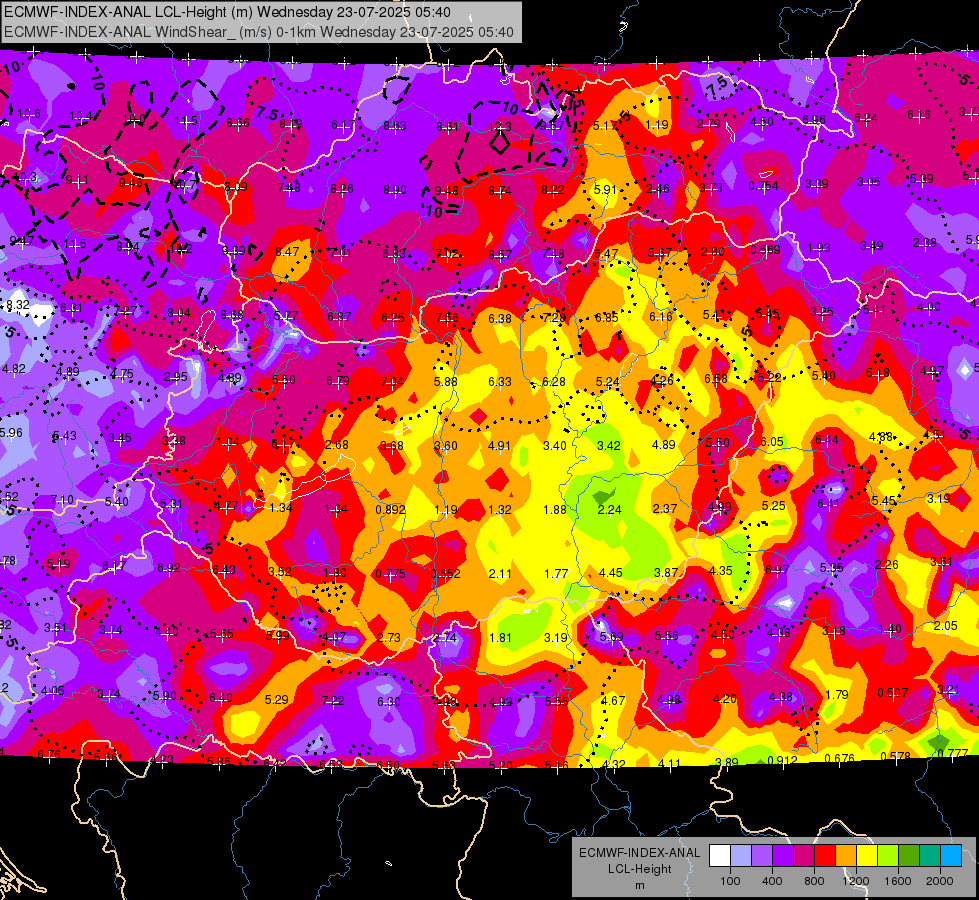
Task: Click the wind shear value '3.87'
Action: [666, 572]
